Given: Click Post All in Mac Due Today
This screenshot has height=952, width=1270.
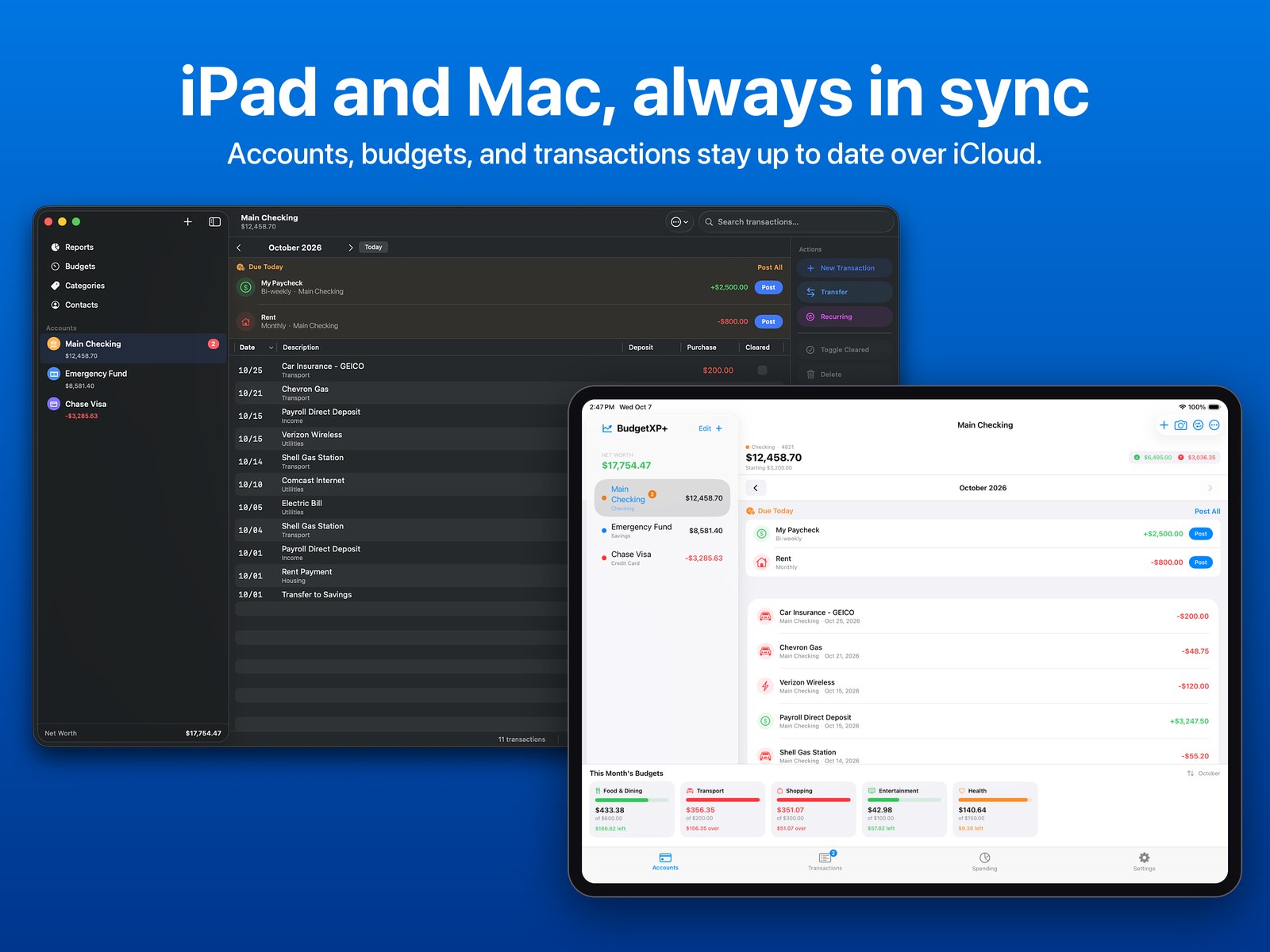Looking at the screenshot, I should click(x=769, y=267).
